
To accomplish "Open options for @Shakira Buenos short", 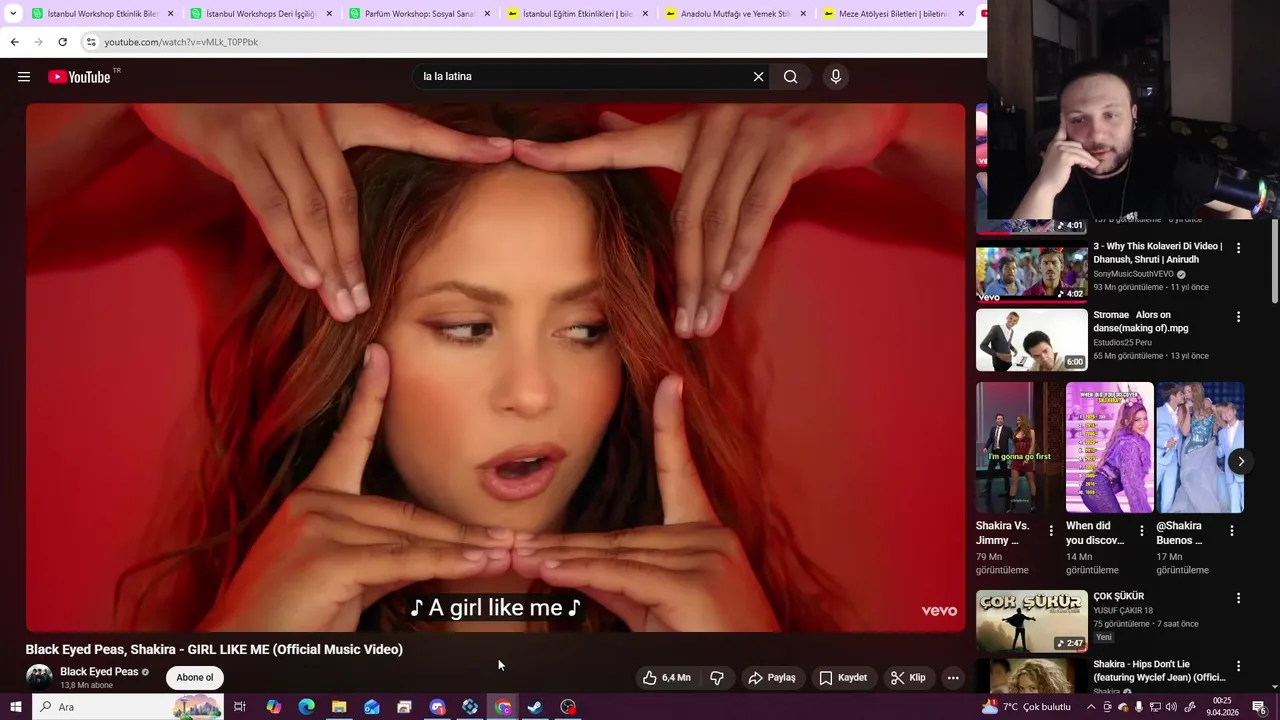I will coord(1232,531).
